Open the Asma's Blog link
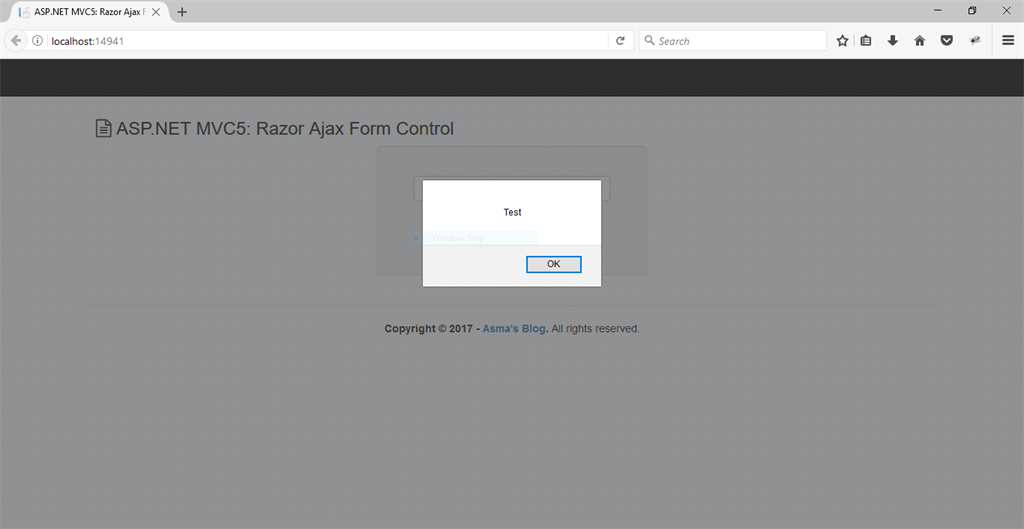 [514, 329]
